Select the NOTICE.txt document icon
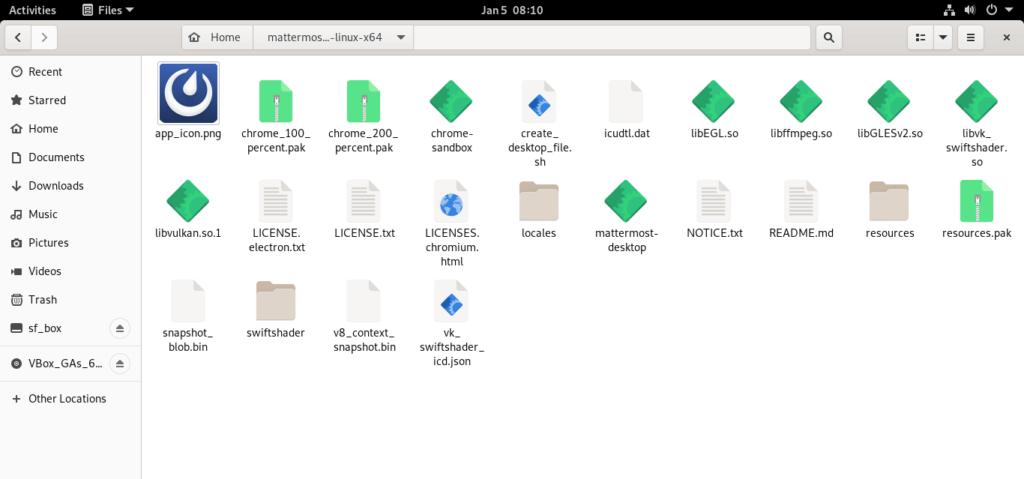 point(714,201)
